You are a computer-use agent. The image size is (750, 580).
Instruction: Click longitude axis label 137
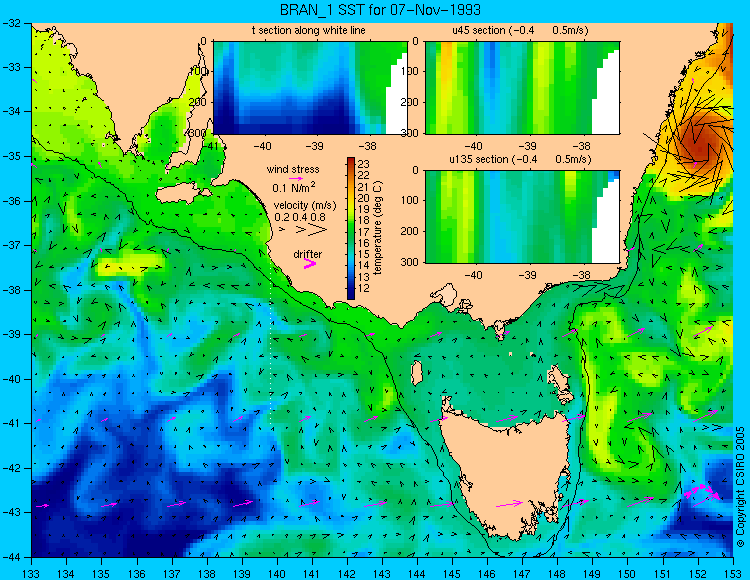tap(172, 573)
